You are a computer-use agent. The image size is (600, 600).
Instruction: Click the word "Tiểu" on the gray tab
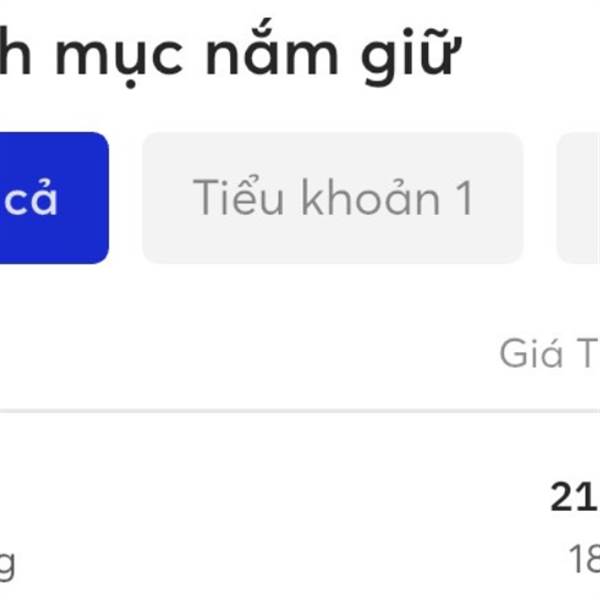click(x=238, y=196)
